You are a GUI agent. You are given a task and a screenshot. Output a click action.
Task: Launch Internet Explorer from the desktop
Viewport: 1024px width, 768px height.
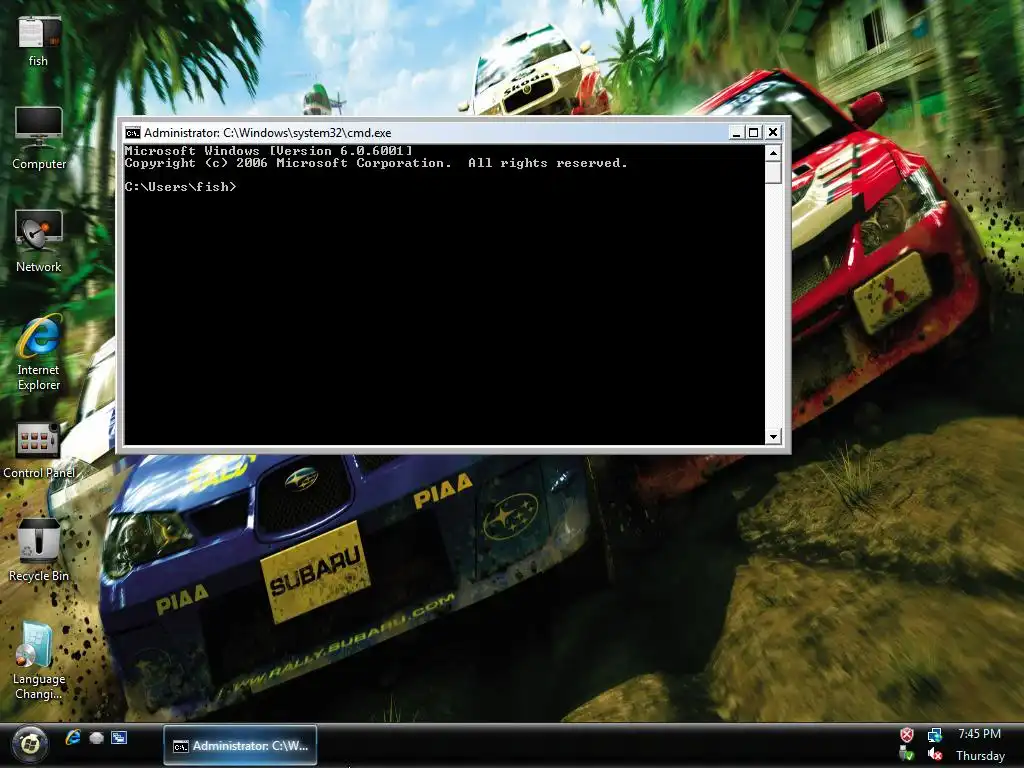[39, 352]
